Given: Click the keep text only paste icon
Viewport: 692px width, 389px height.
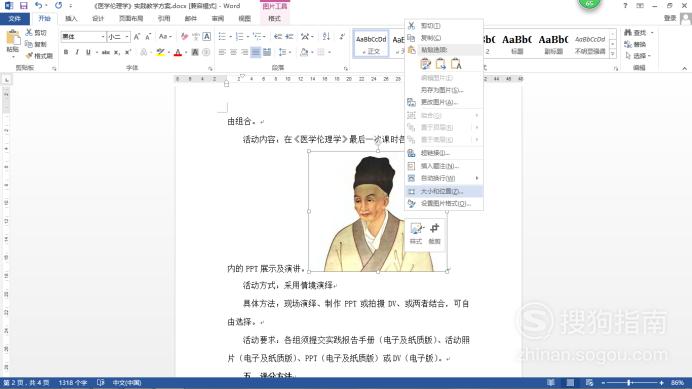Looking at the screenshot, I should (456, 64).
